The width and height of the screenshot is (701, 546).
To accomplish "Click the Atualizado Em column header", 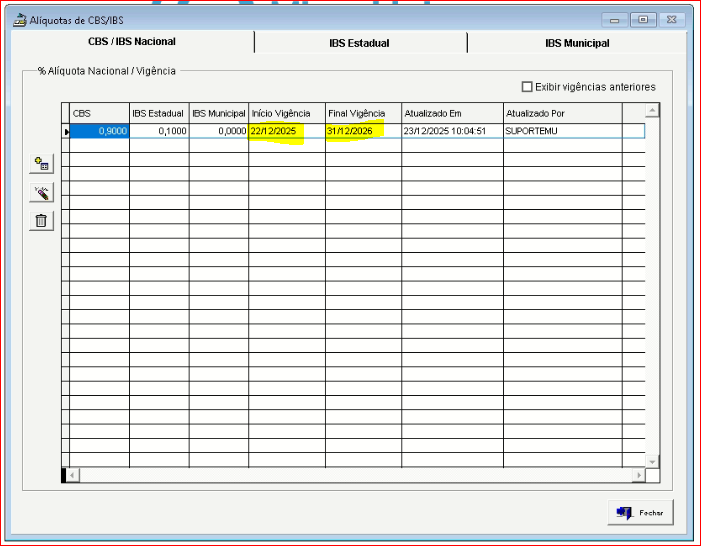I will (451, 113).
